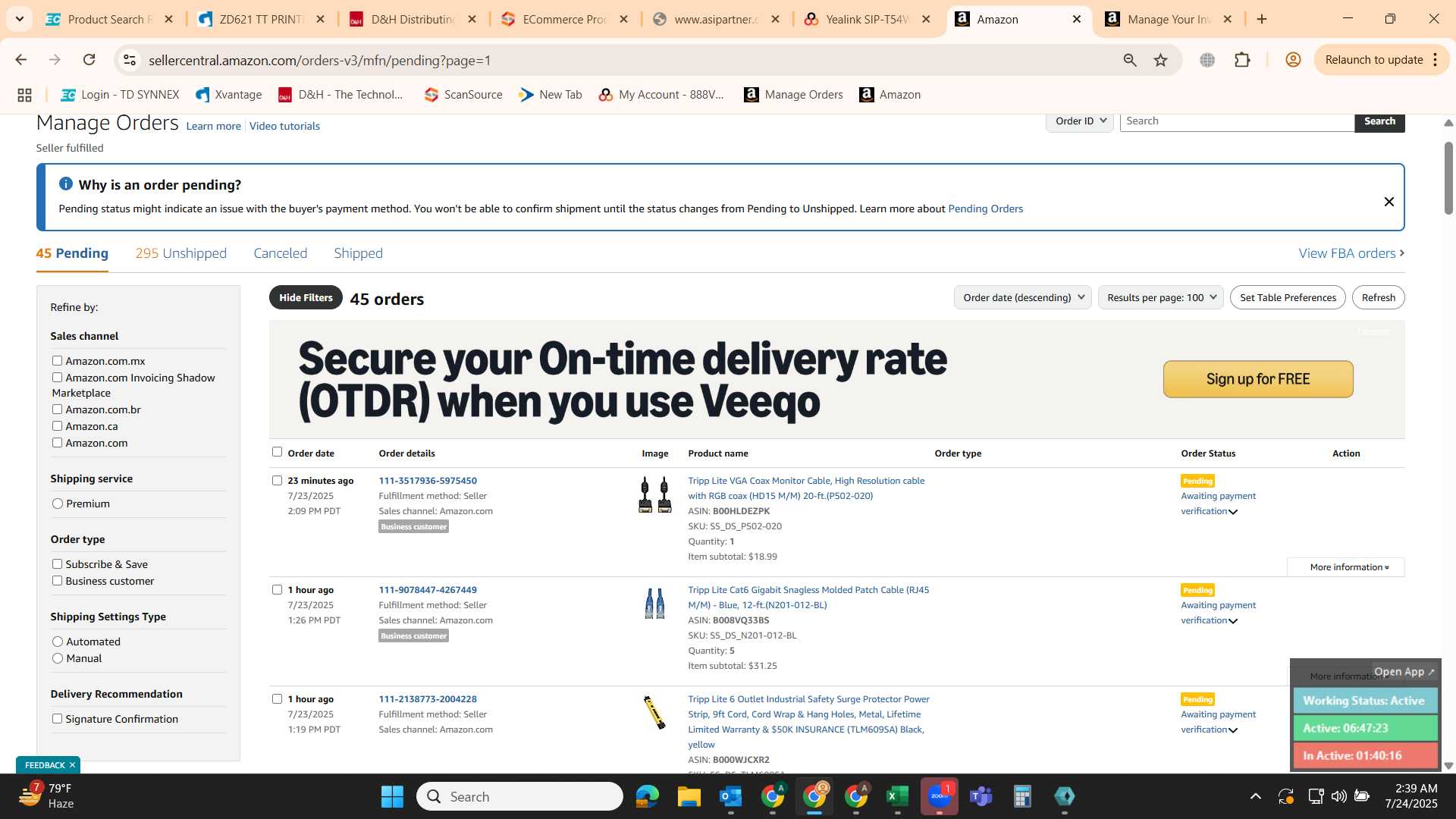Toggle the select-all orders checkbox in header
This screenshot has width=1456, height=819.
coord(277,452)
